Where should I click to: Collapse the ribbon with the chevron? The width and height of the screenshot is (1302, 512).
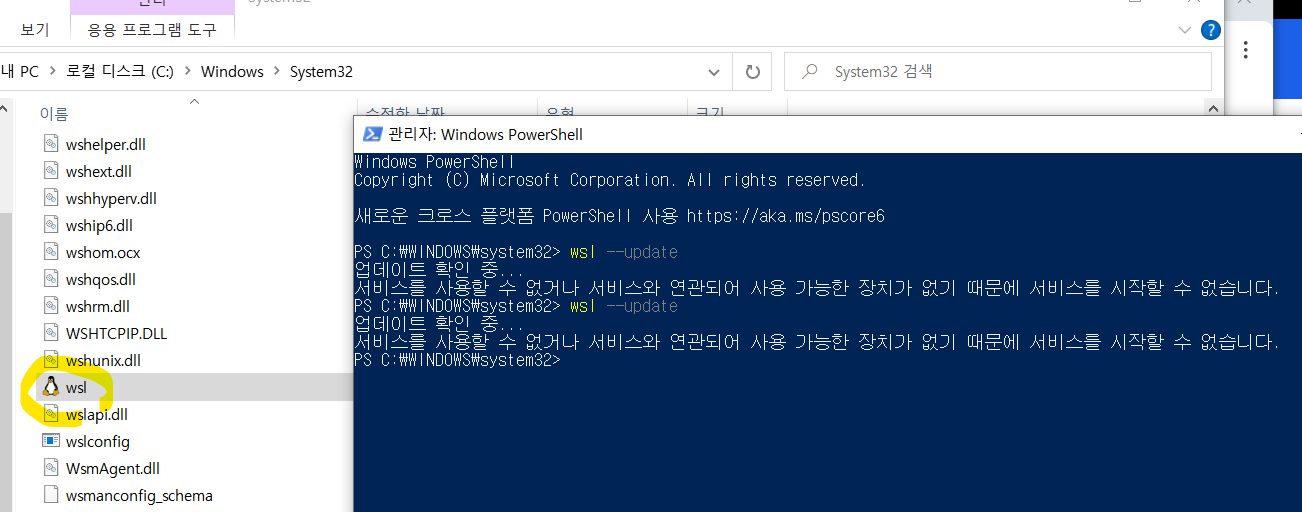pyautogui.click(x=1185, y=29)
